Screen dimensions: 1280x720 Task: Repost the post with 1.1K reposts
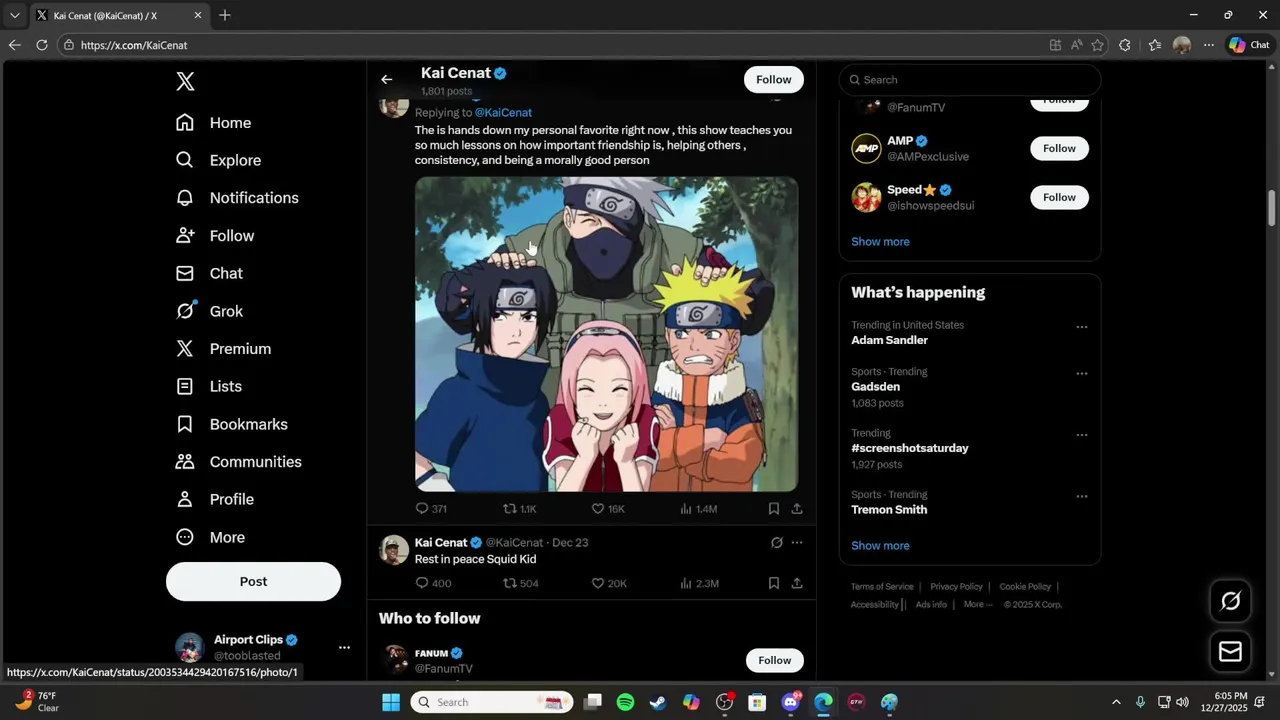click(519, 509)
